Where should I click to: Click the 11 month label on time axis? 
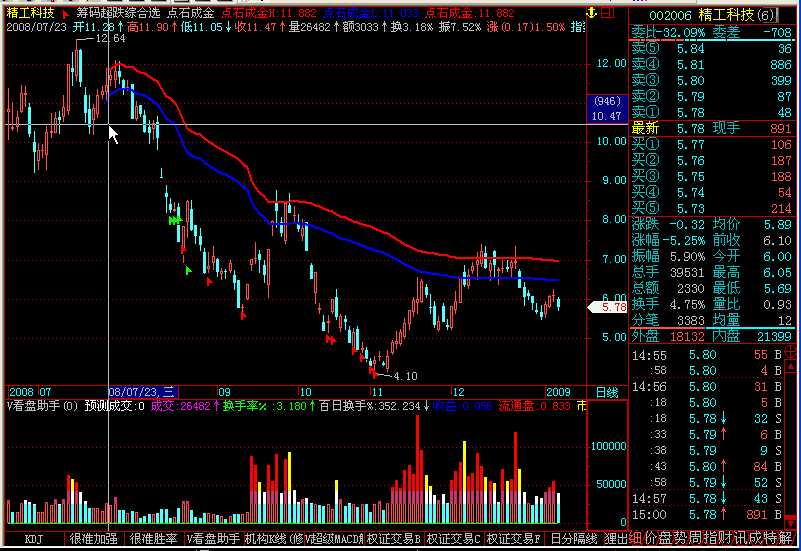377,392
